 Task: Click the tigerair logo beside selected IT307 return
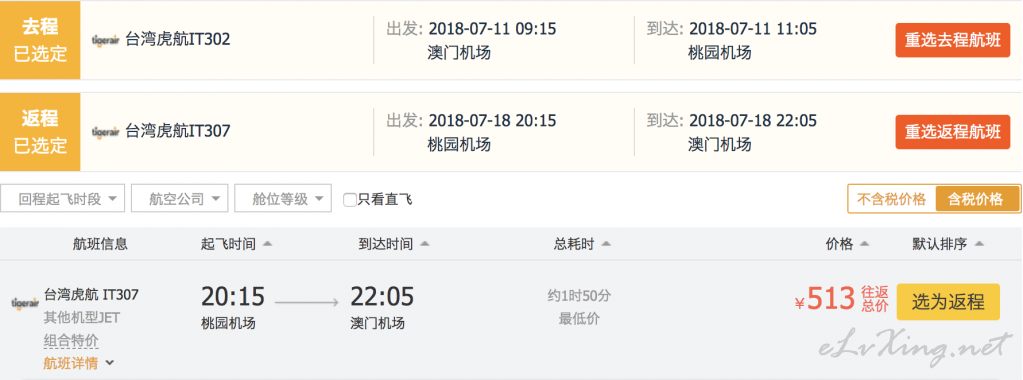tap(105, 131)
